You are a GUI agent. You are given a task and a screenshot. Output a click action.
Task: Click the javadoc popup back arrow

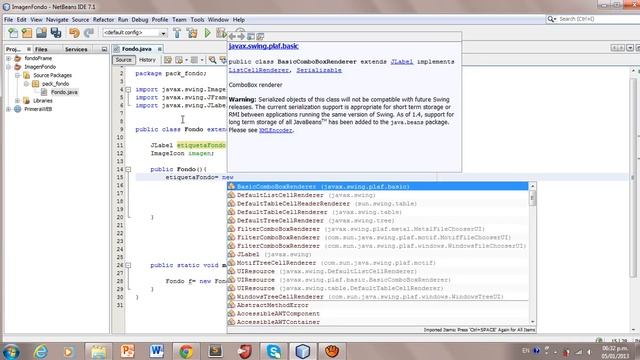click(232, 36)
